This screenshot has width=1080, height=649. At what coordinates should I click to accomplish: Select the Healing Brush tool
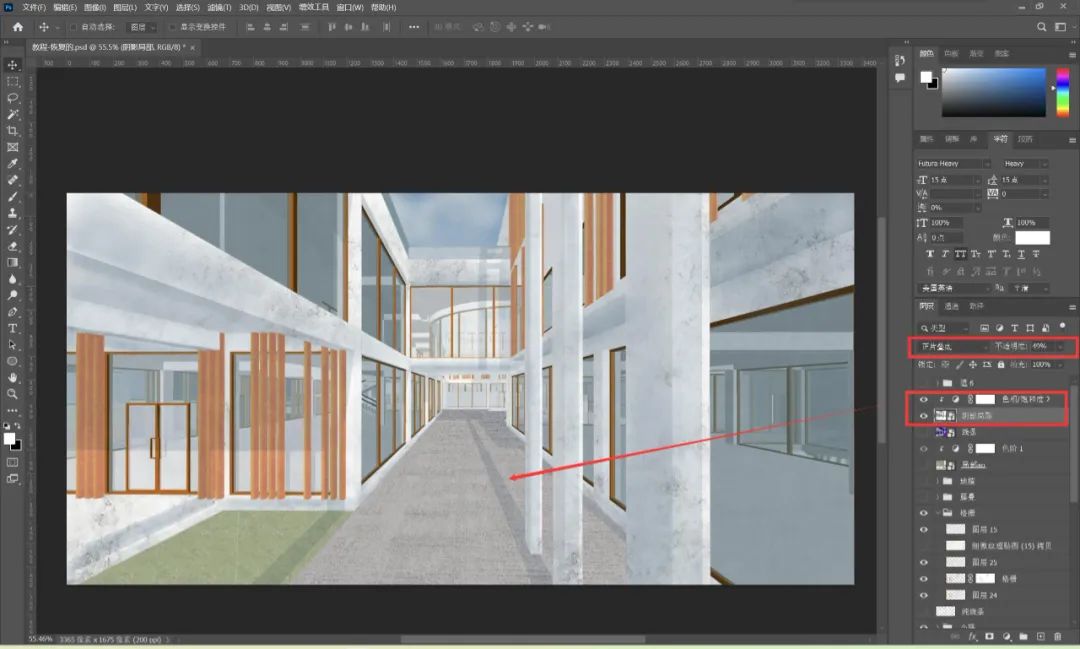pos(12,181)
